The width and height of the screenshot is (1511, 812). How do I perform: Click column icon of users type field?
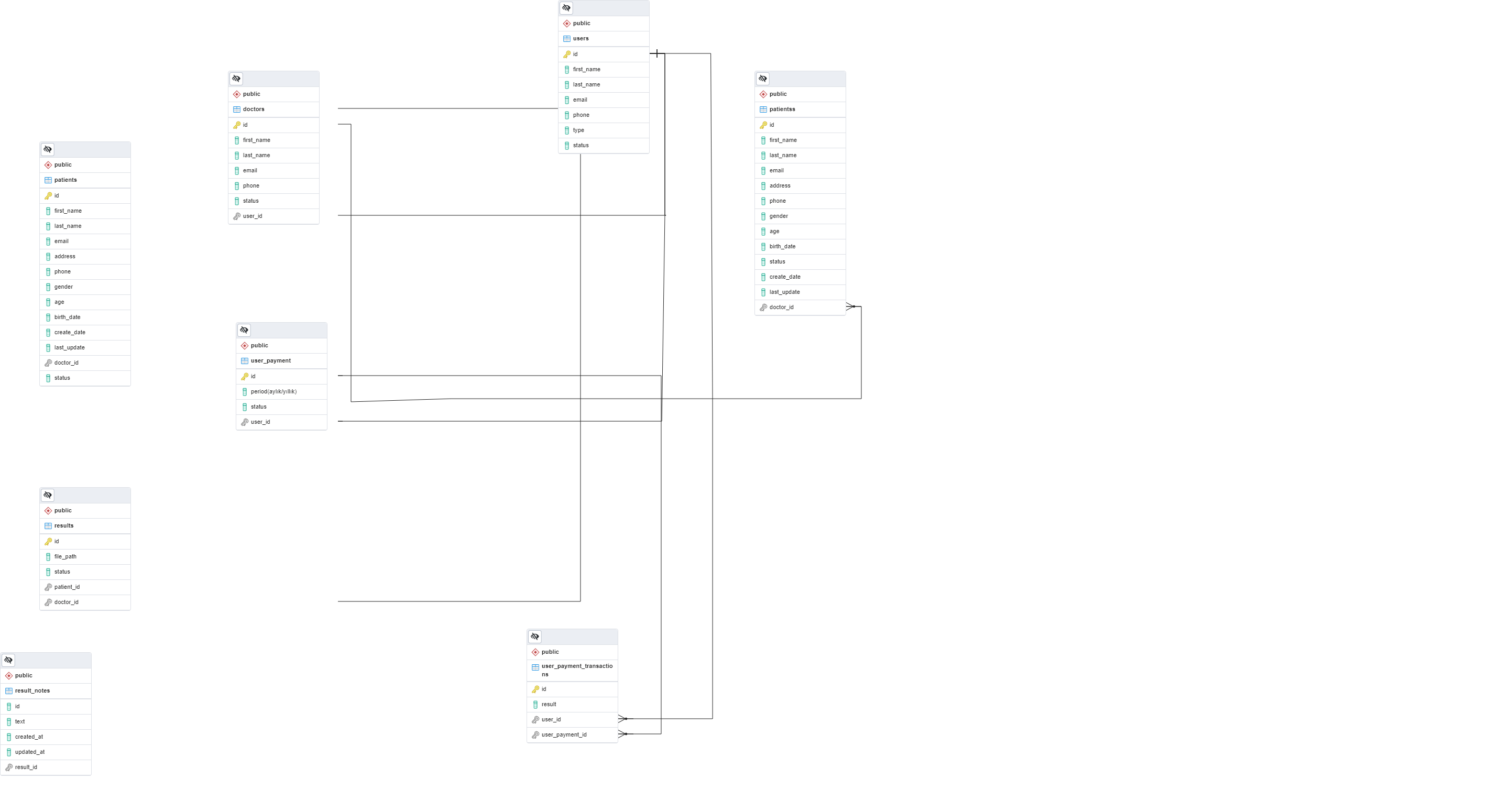(567, 131)
